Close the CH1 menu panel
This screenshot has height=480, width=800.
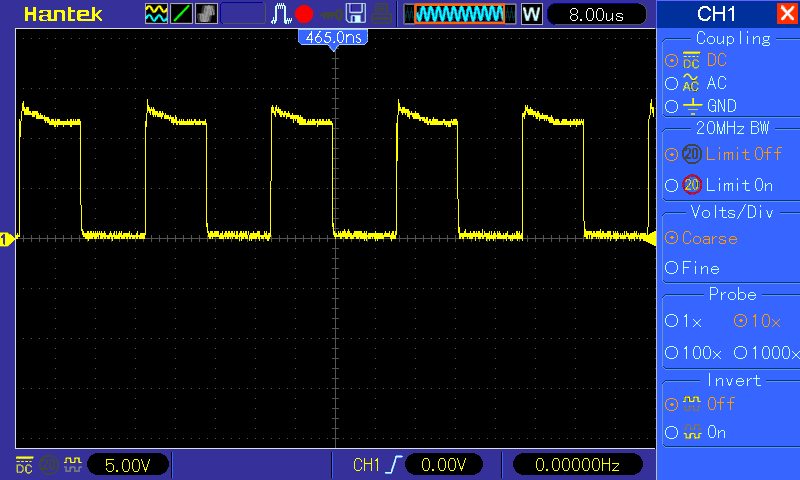point(787,14)
